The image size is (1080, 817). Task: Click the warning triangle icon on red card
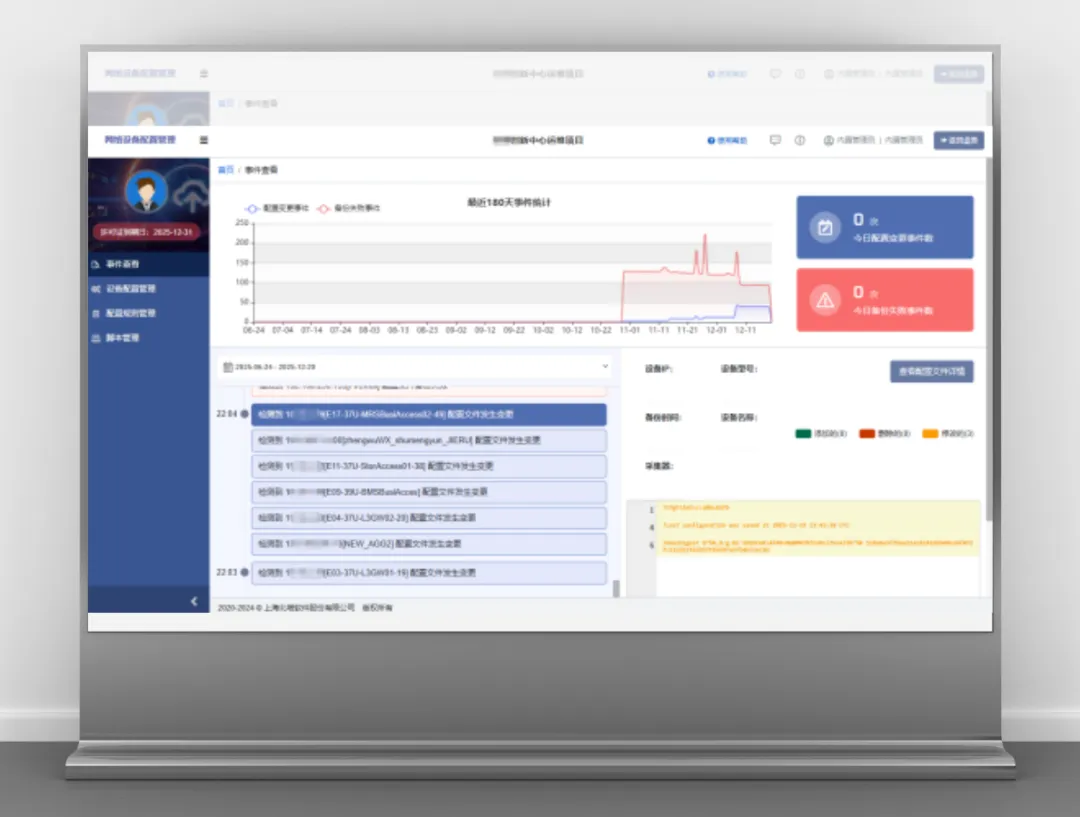click(824, 300)
